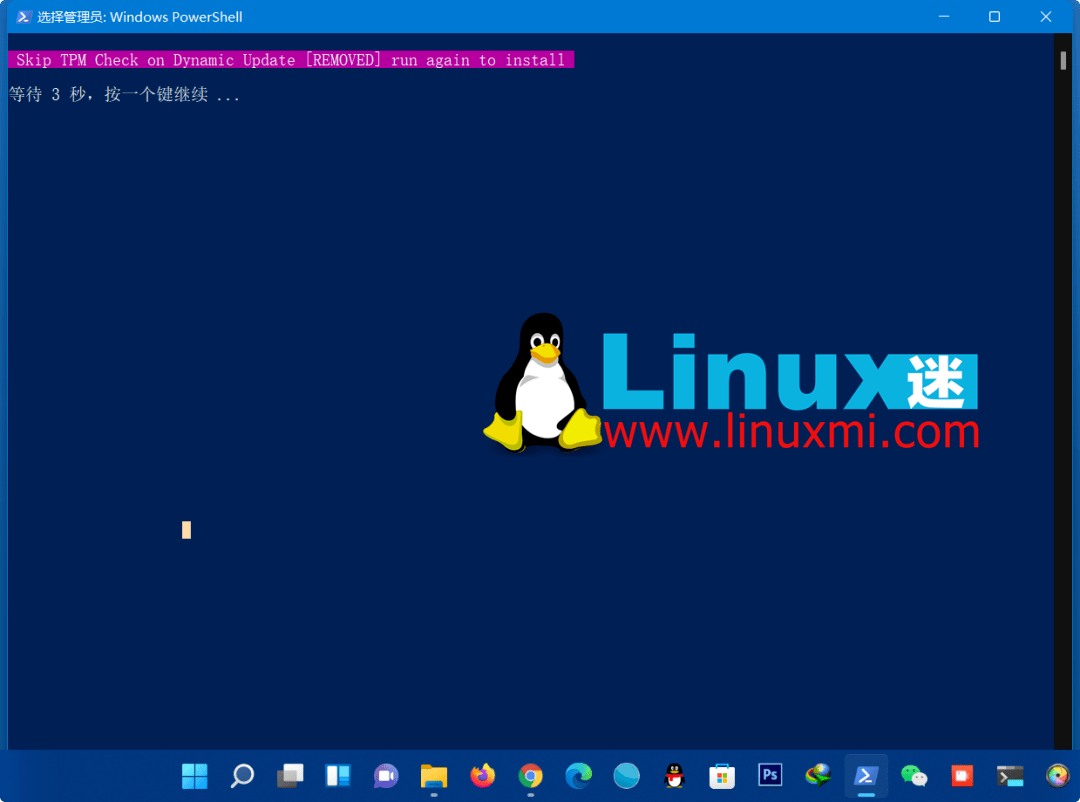Open Microsoft Store on the taskbar

point(722,776)
